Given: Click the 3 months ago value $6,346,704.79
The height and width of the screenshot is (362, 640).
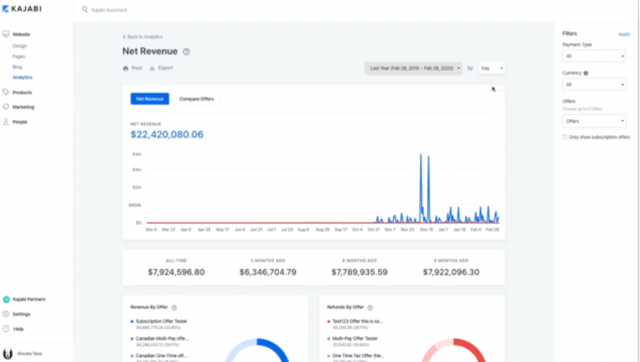Looking at the screenshot, I should click(268, 272).
